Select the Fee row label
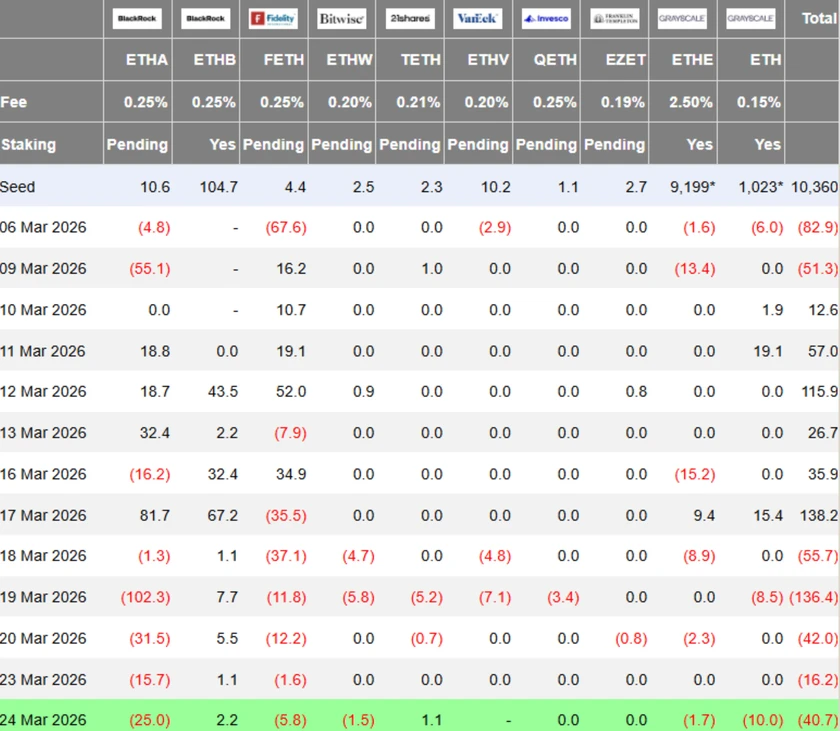Screen dimensions: 840x731 [x=14, y=102]
